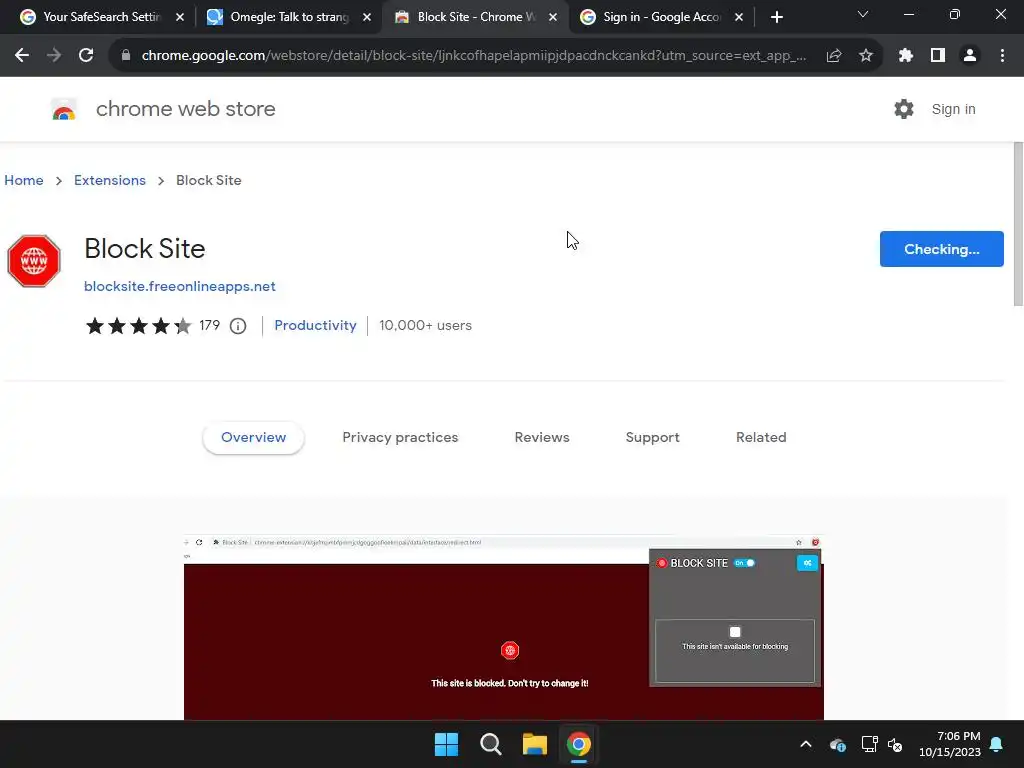This screenshot has width=1024, height=768.
Task: Show hidden system tray icons
Action: click(x=806, y=744)
